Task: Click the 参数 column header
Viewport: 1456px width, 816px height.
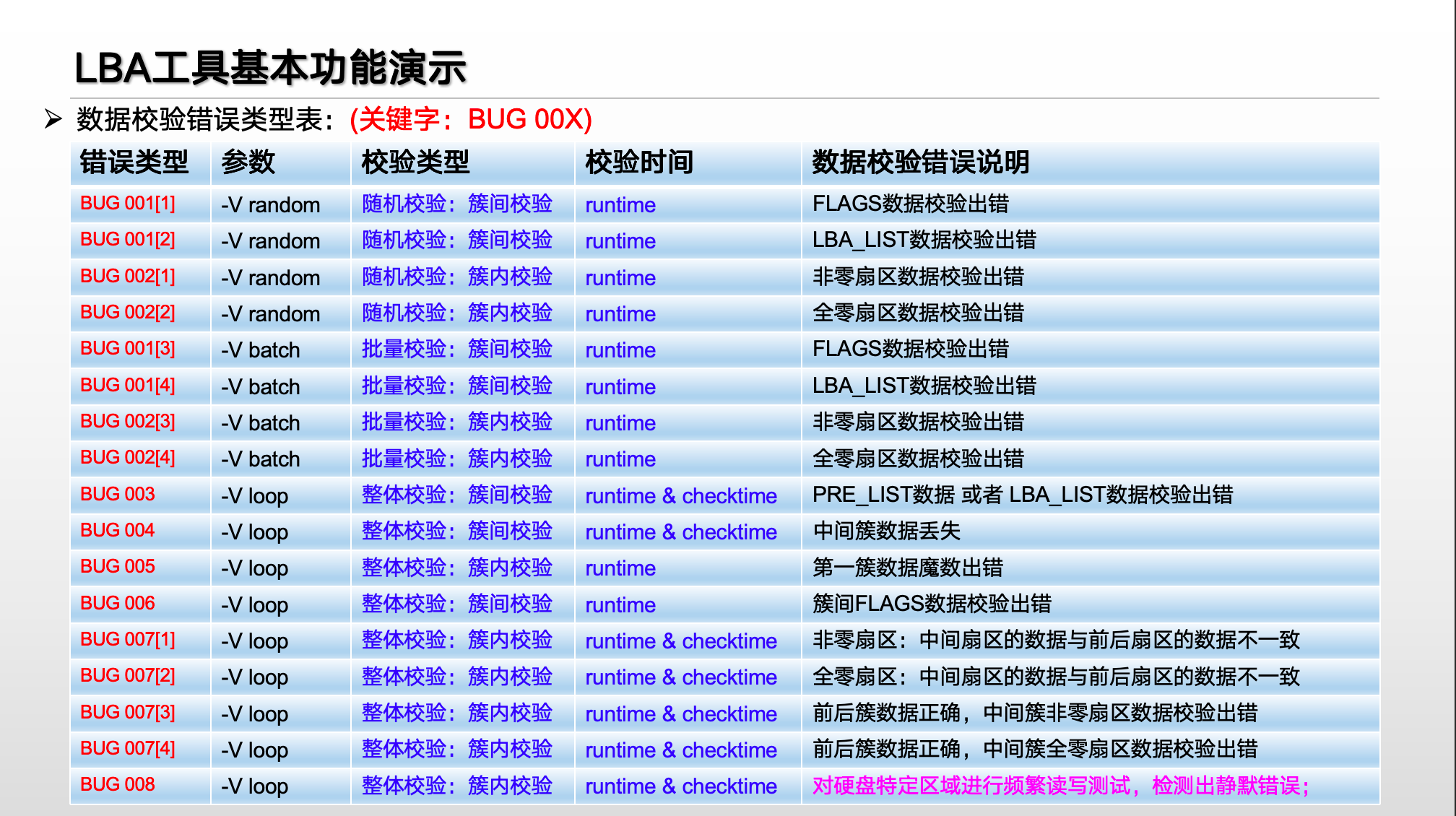Action: click(x=248, y=162)
